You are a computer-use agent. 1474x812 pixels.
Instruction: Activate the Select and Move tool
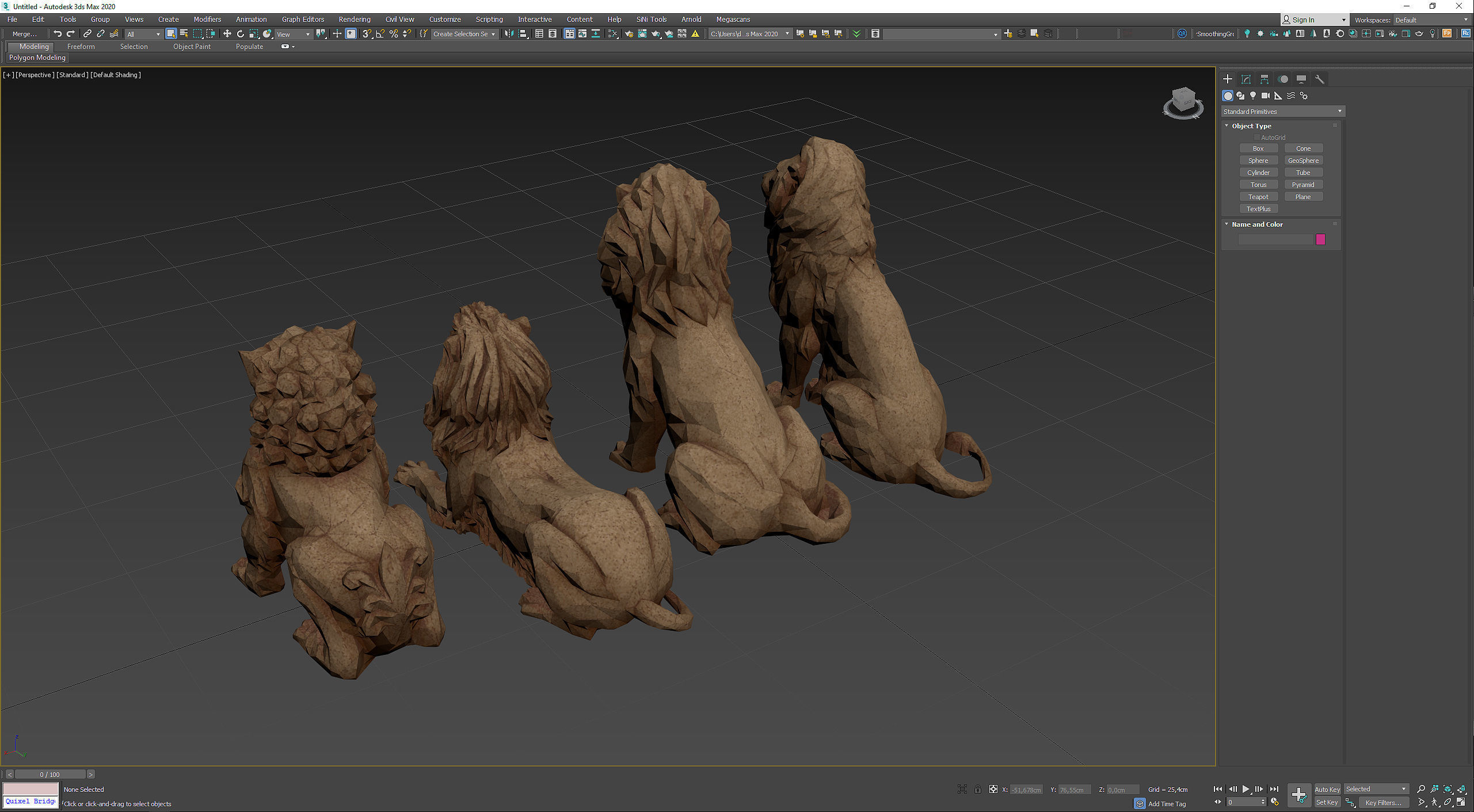pyautogui.click(x=227, y=34)
